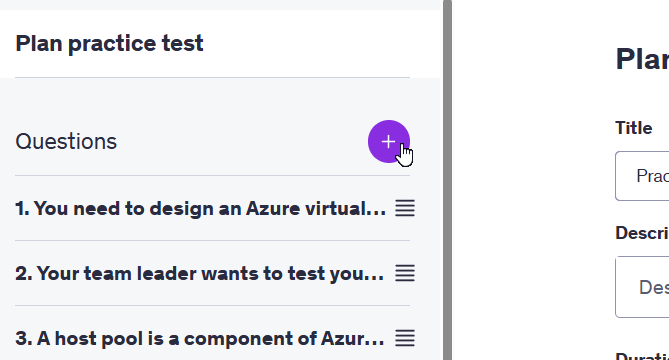The height and width of the screenshot is (360, 669).
Task: Click the word Azure in question 1
Action: pos(273,209)
